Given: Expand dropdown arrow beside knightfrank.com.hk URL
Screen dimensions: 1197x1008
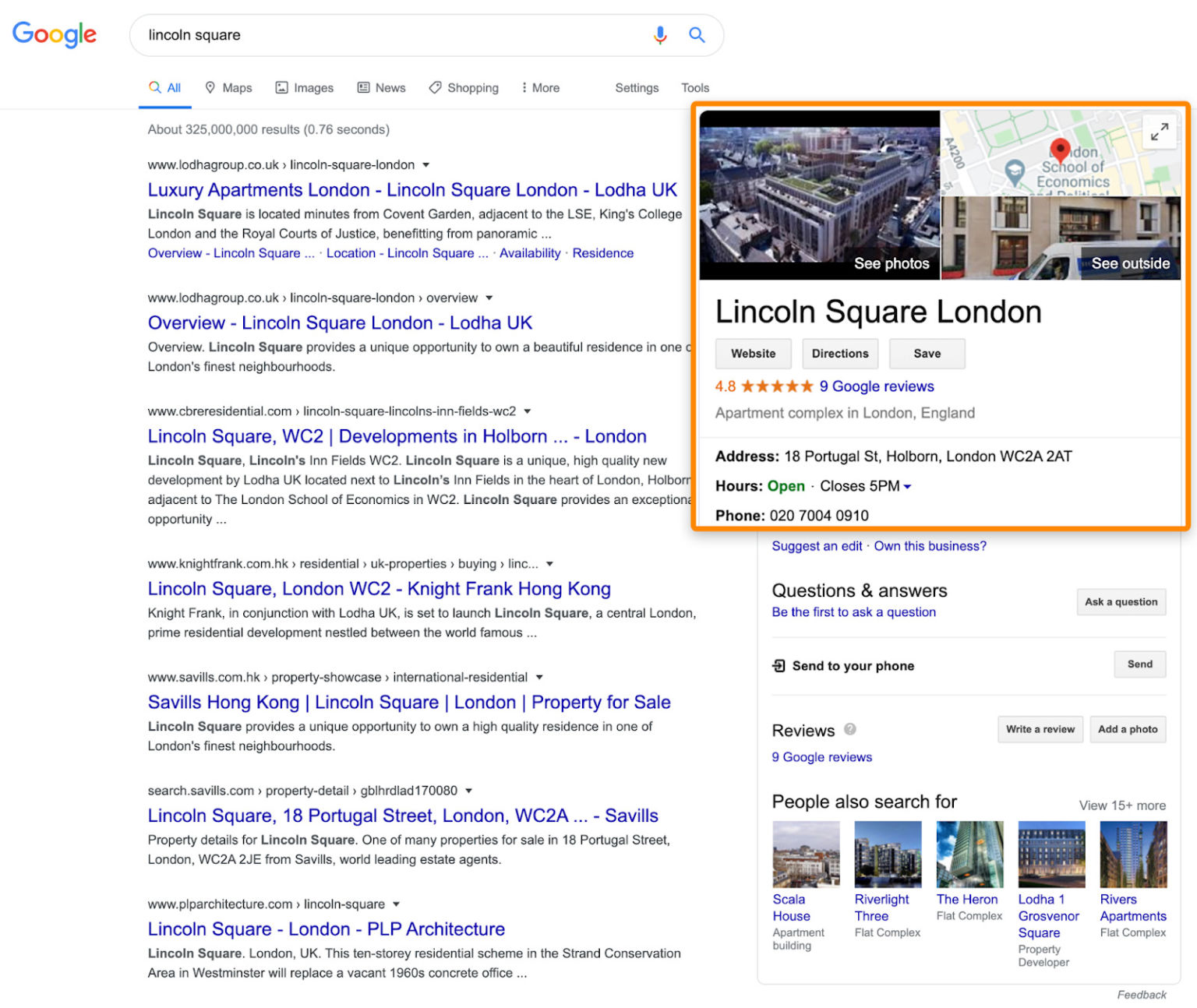Looking at the screenshot, I should click(550, 564).
